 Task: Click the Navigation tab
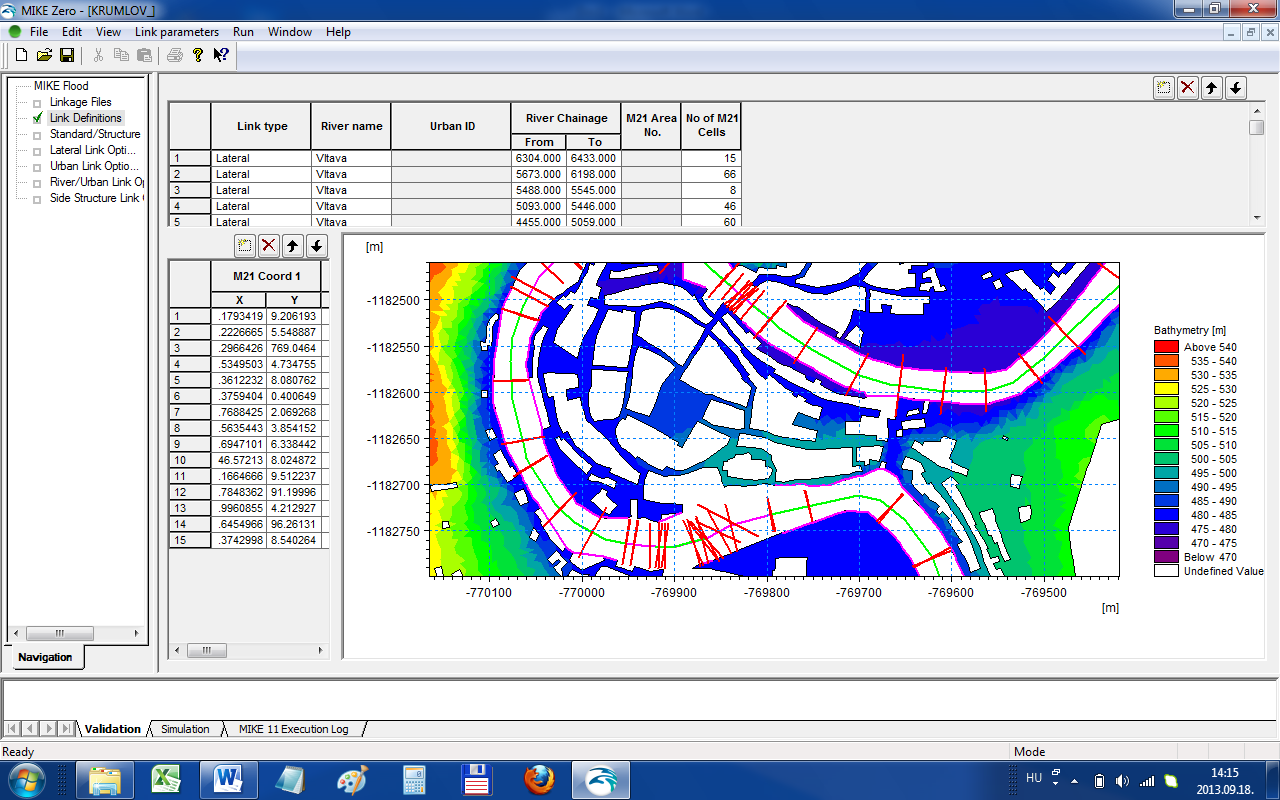click(45, 657)
